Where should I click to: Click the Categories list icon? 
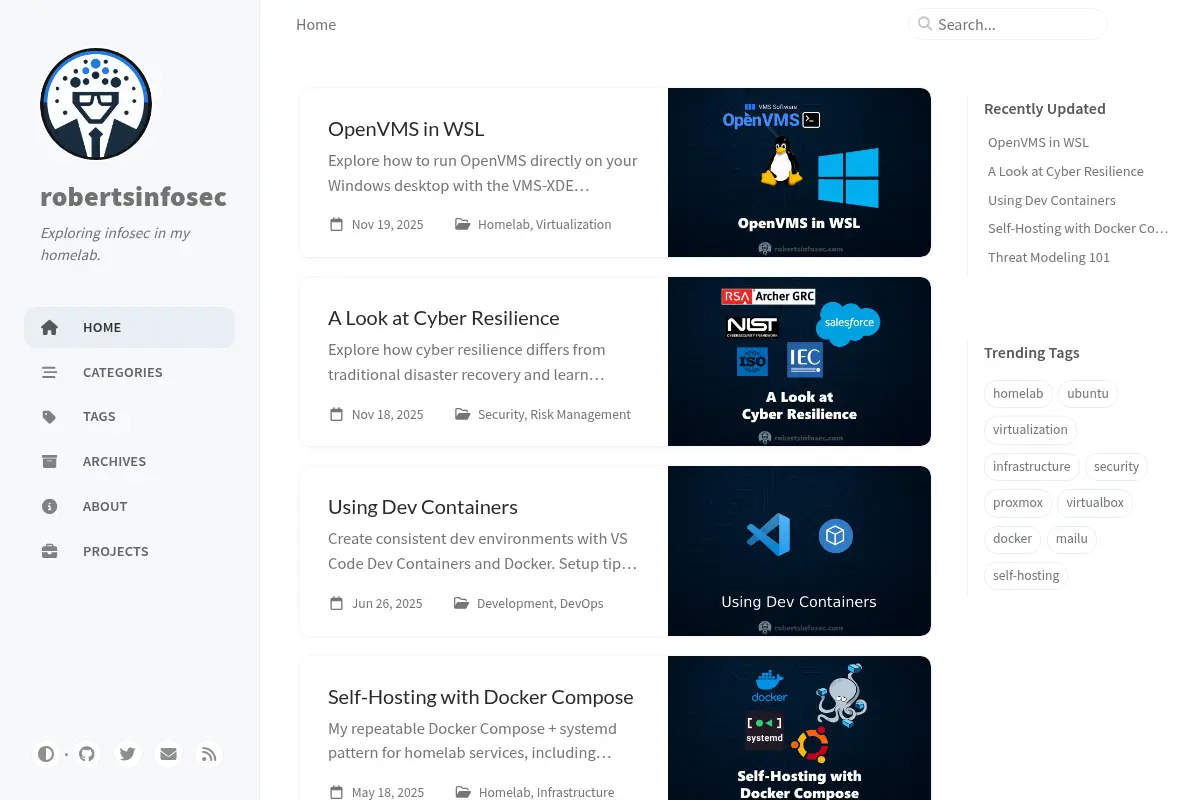(49, 372)
